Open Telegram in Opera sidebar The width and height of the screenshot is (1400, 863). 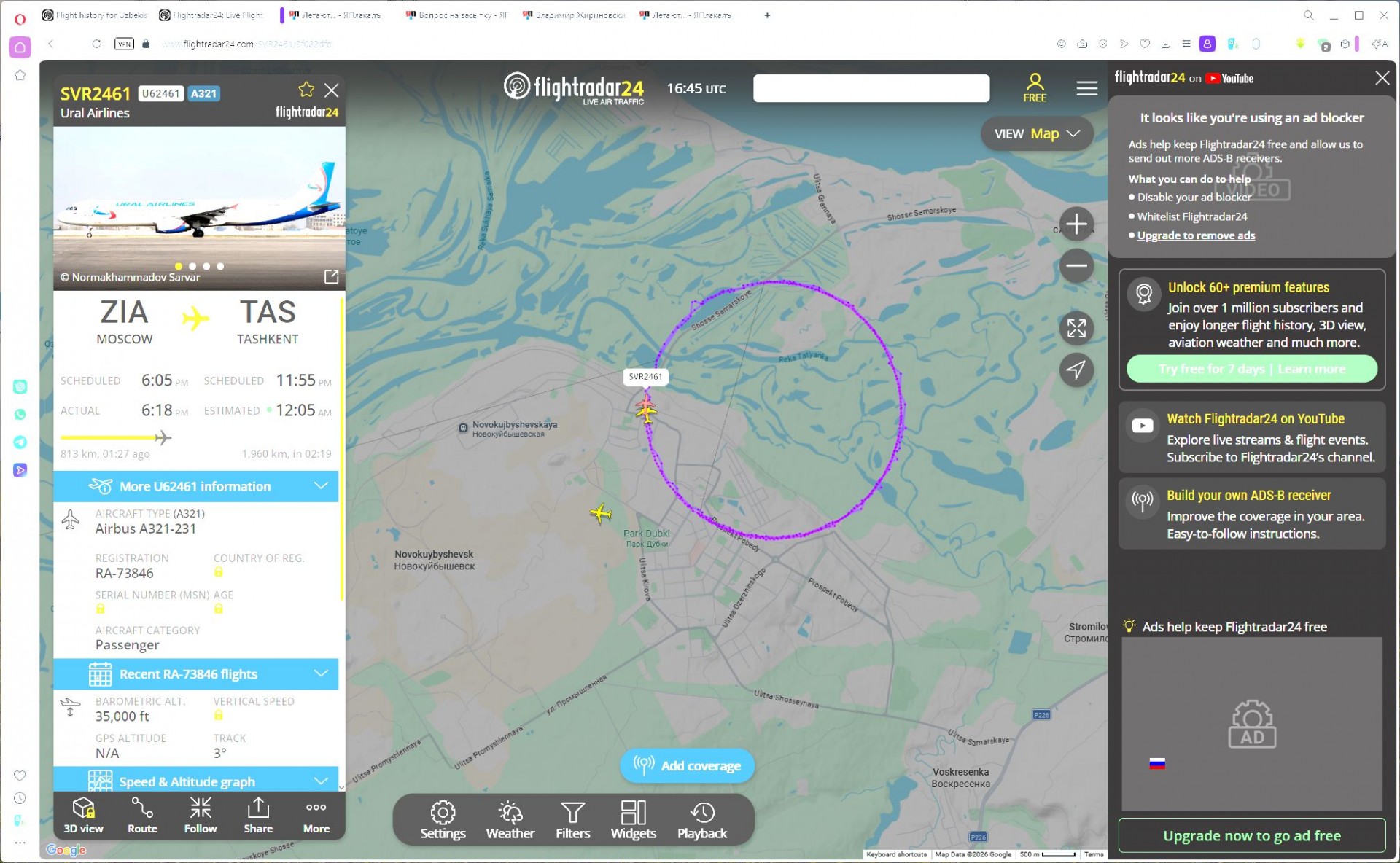pos(20,442)
